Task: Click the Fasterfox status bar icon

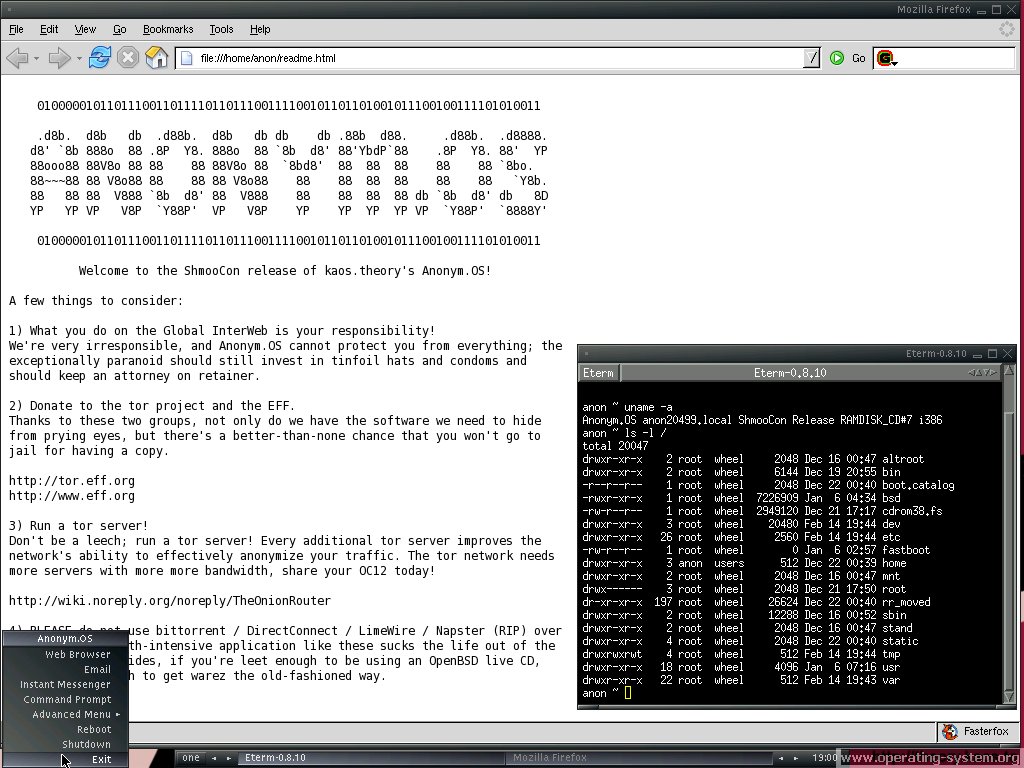Action: (950, 731)
